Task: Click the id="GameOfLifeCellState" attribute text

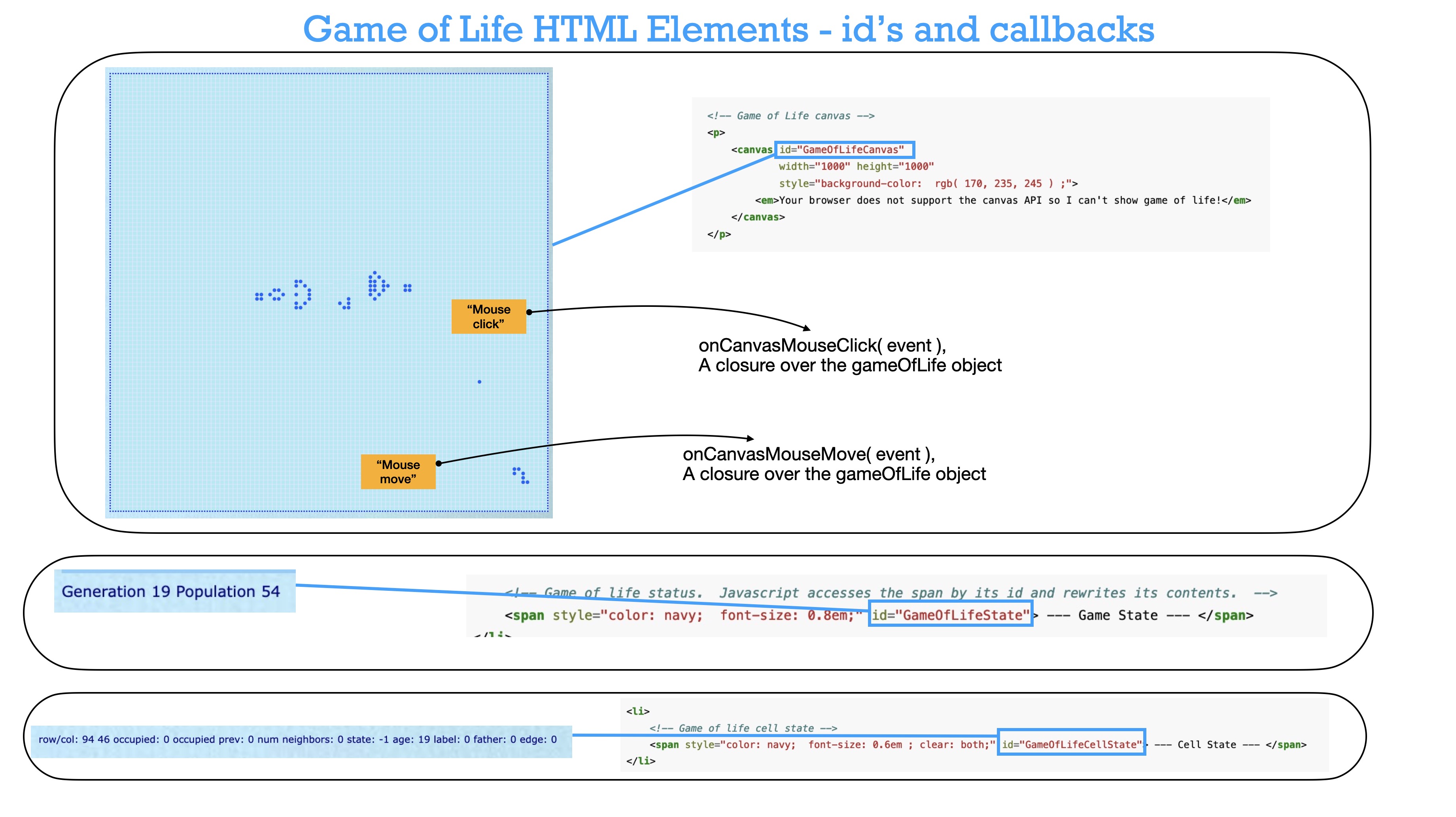Action: click(x=1072, y=745)
